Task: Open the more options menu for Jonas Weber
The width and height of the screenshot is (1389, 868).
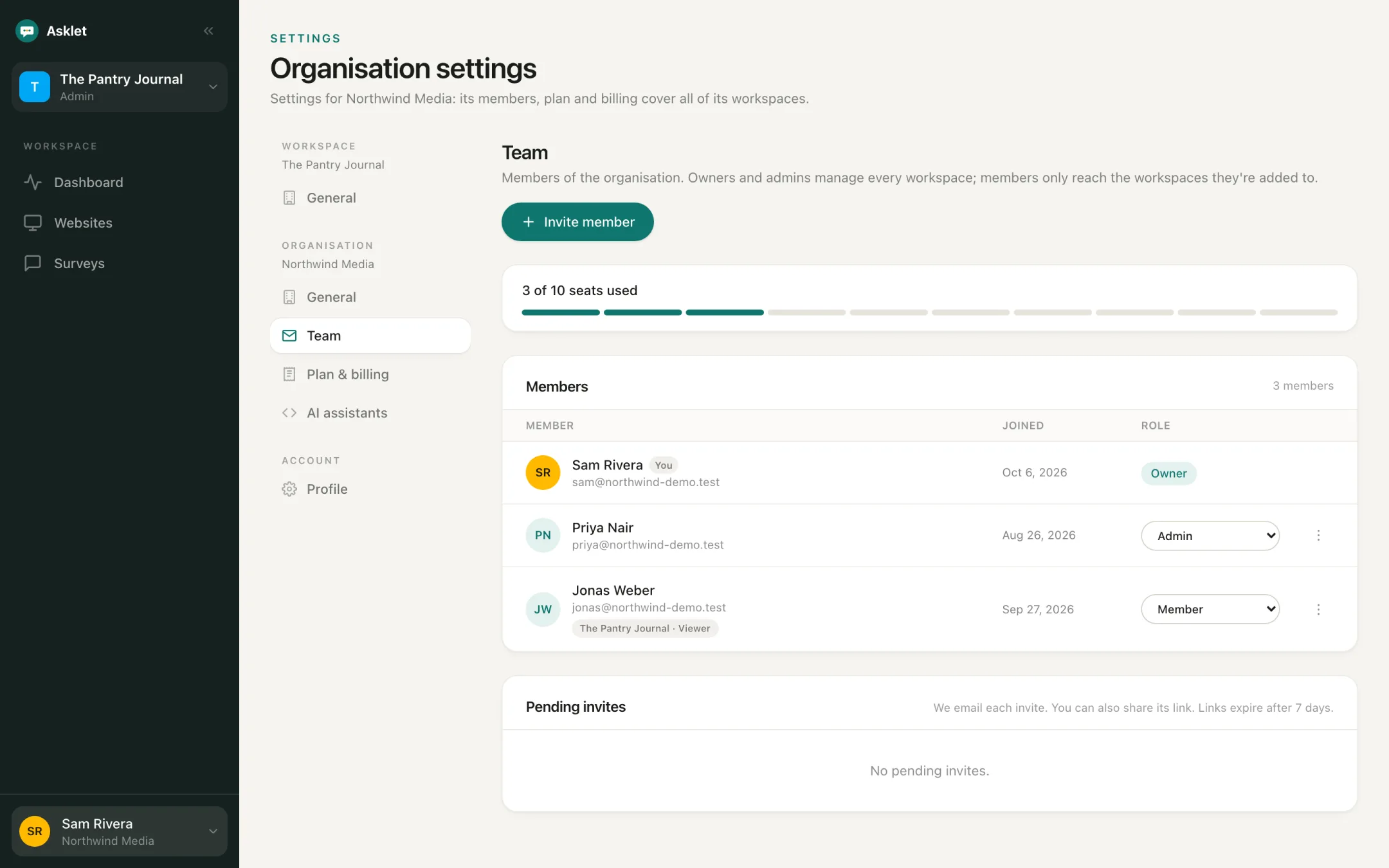Action: click(x=1318, y=610)
